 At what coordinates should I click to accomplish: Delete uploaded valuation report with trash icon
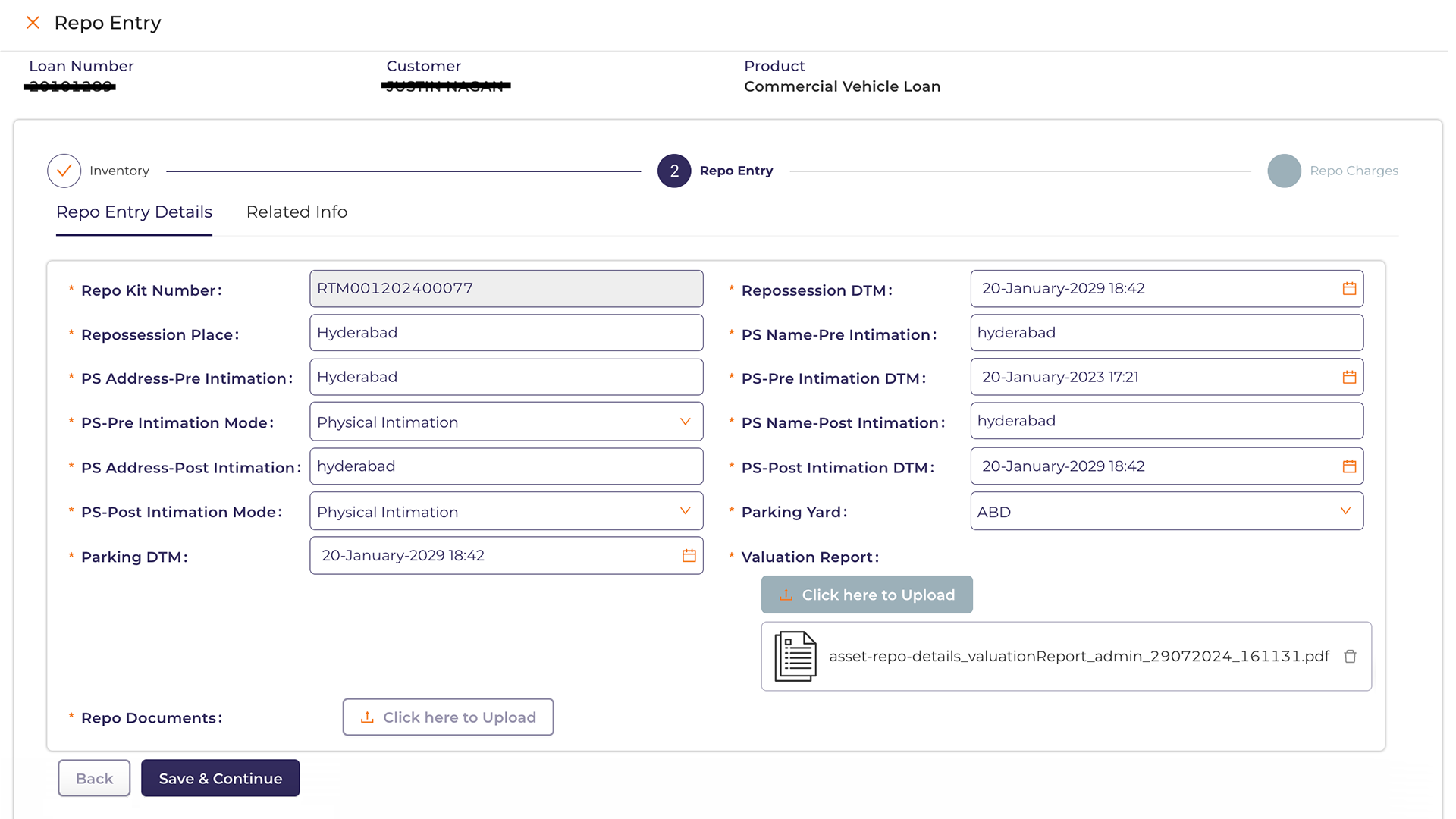pos(1350,657)
